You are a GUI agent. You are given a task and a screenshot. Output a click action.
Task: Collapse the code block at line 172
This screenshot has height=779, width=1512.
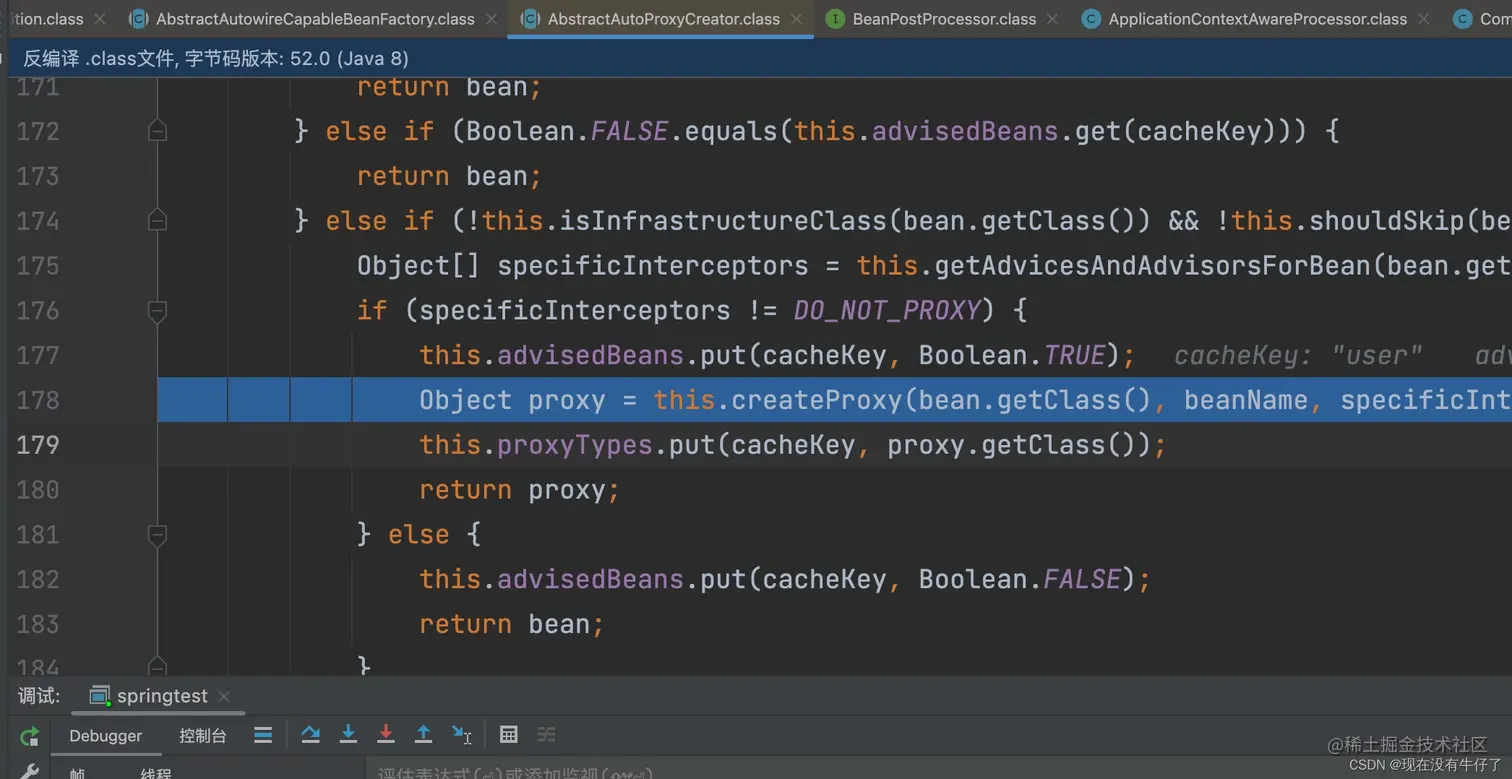pos(157,131)
